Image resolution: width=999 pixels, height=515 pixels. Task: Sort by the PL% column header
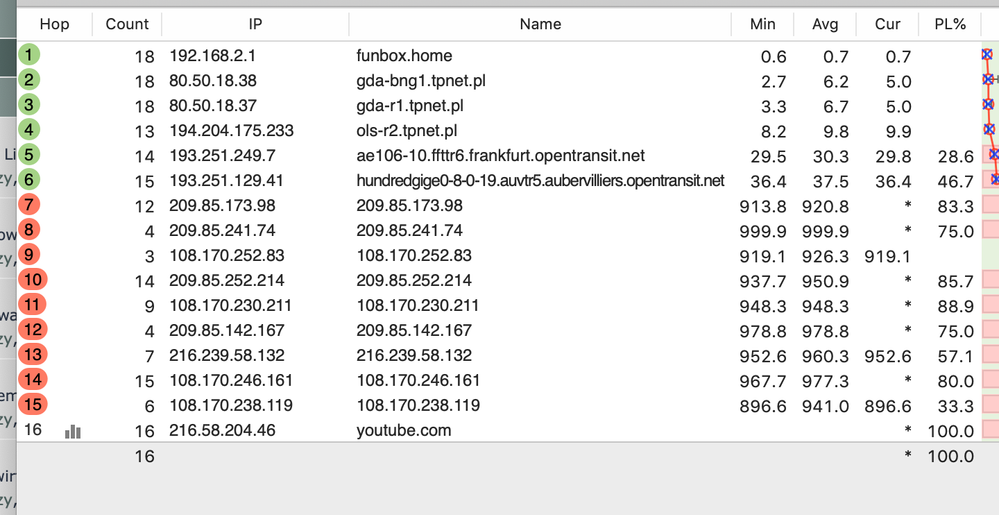pos(950,24)
